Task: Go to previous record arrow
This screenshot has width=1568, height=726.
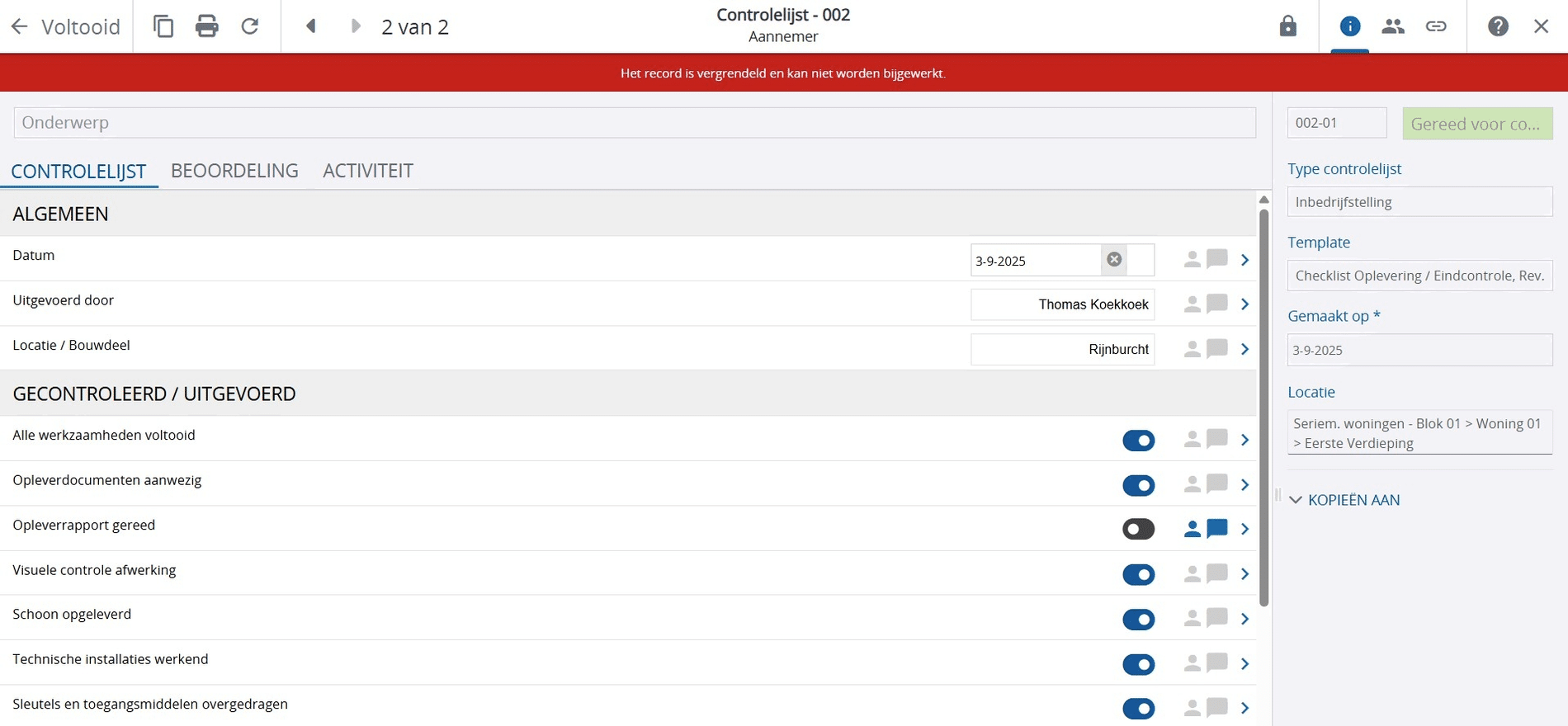Action: [x=311, y=26]
